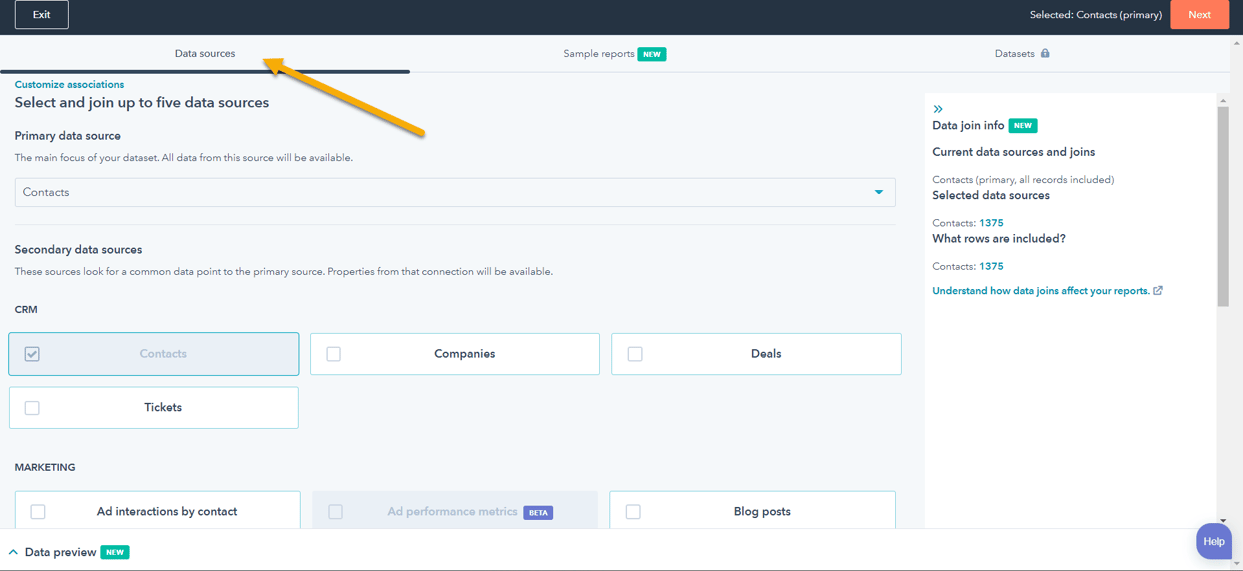Click Contacts count 1375 under What rows are included
This screenshot has height=571, width=1243.
click(x=991, y=267)
